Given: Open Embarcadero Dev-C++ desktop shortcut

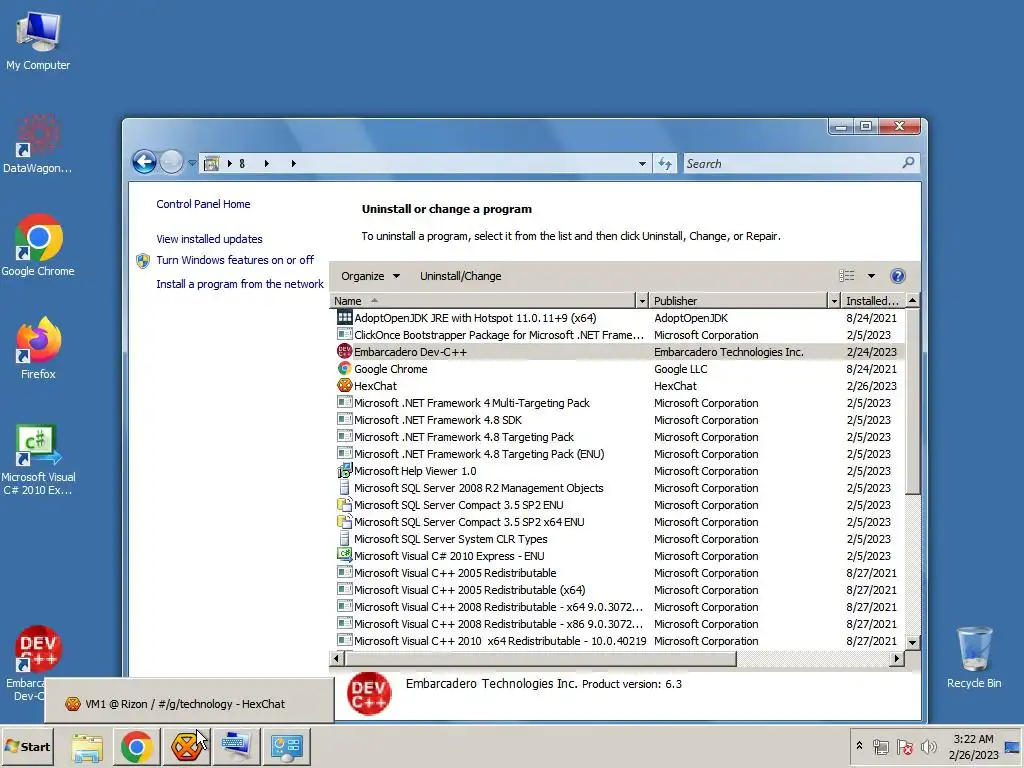Looking at the screenshot, I should coord(38,663).
